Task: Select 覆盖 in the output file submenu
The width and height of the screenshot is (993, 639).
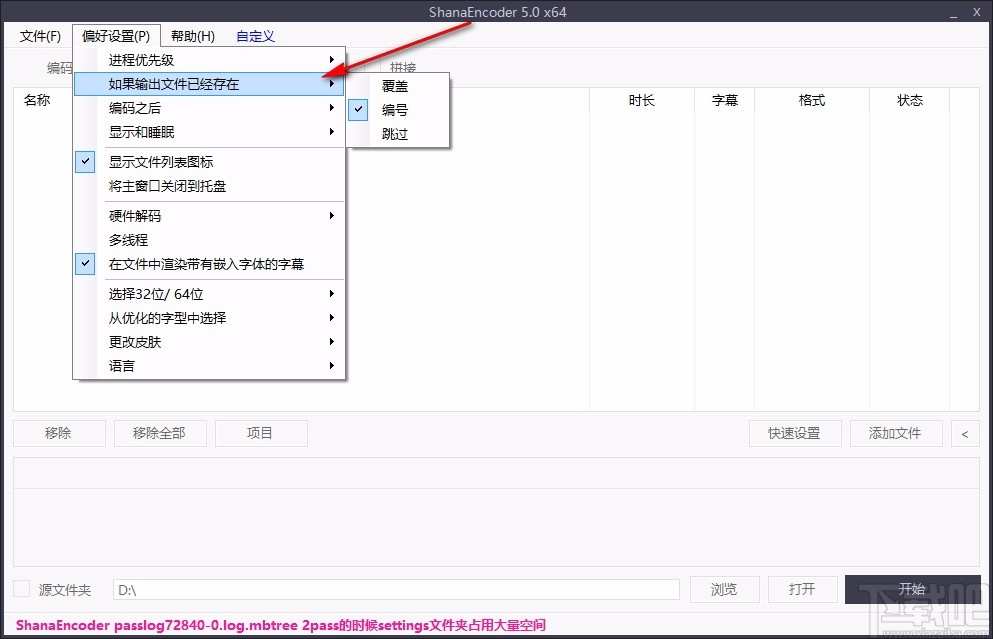Action: click(394, 86)
